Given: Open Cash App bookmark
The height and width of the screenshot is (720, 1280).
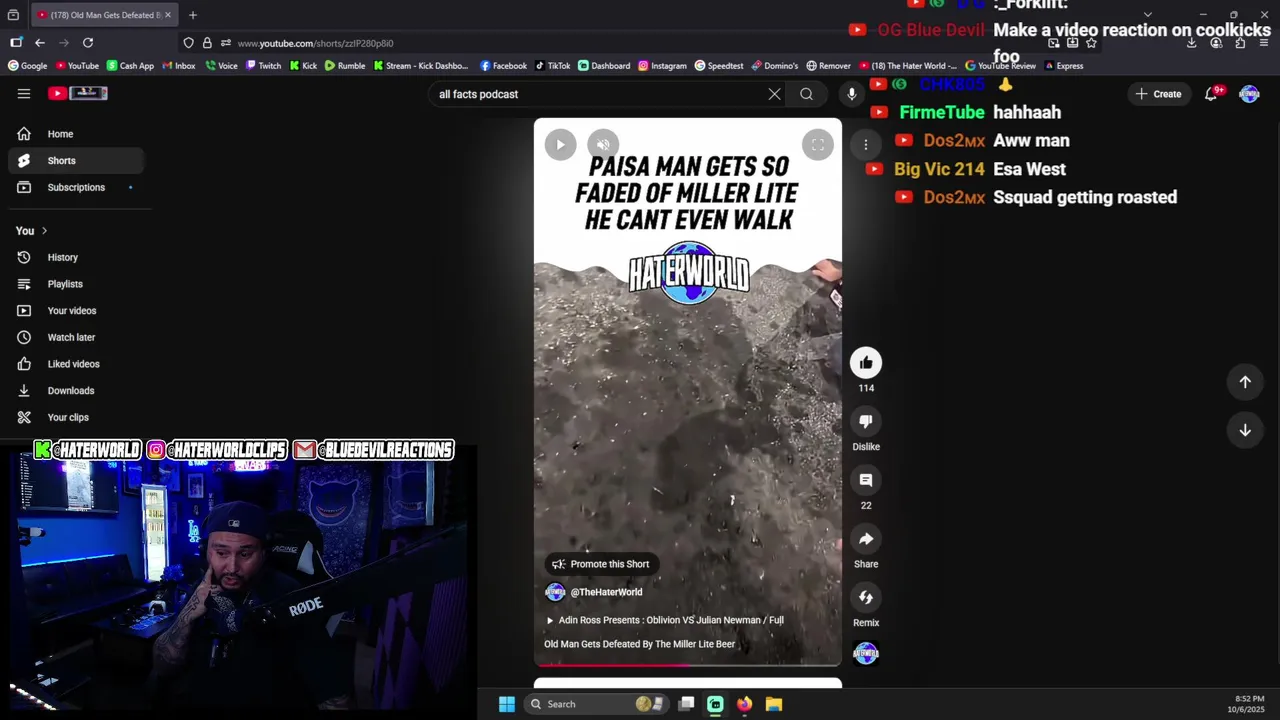Looking at the screenshot, I should pos(130,66).
